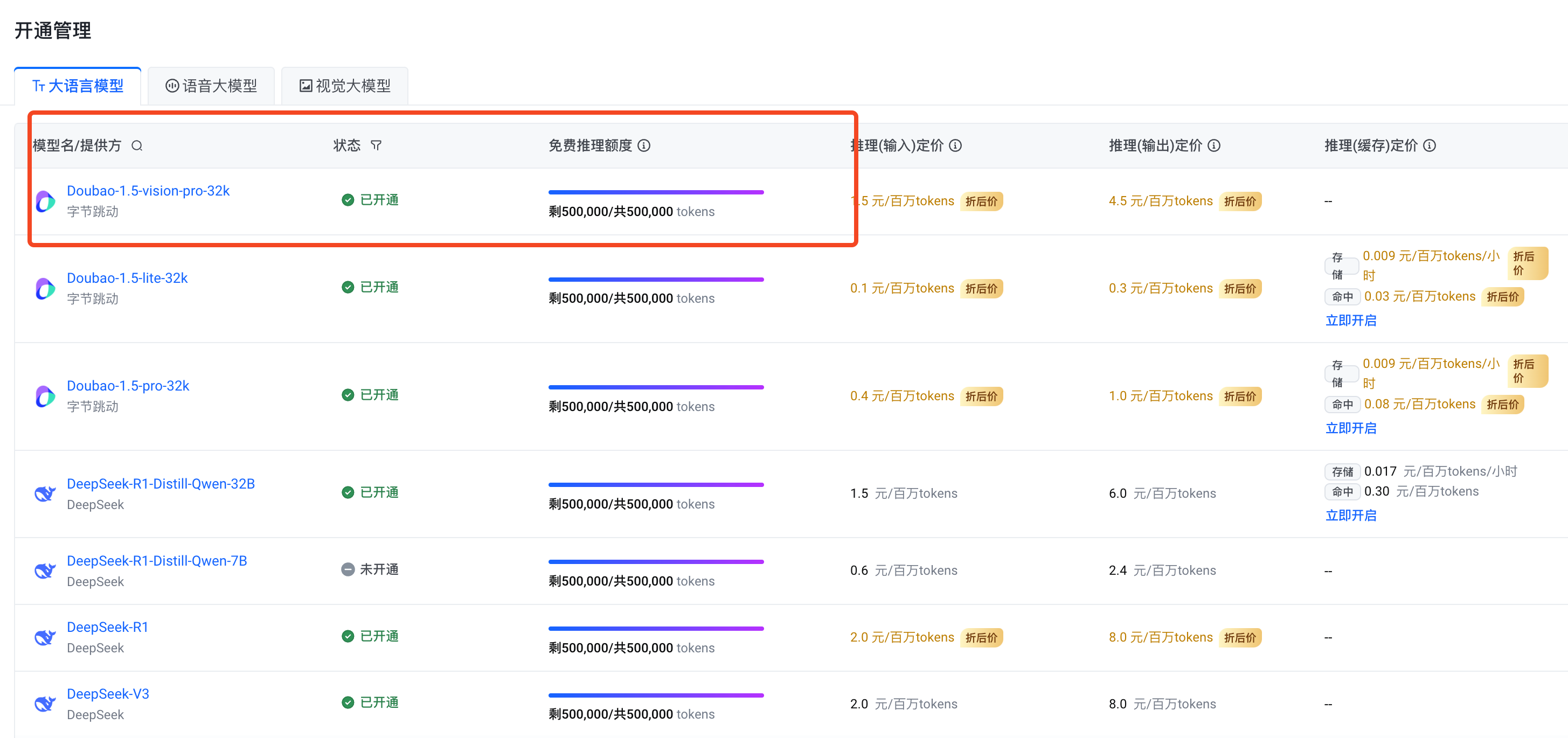The width and height of the screenshot is (1568, 738).
Task: Click green check status icon for Doubao-1.5-vision-pro-32k
Action: pyautogui.click(x=348, y=200)
